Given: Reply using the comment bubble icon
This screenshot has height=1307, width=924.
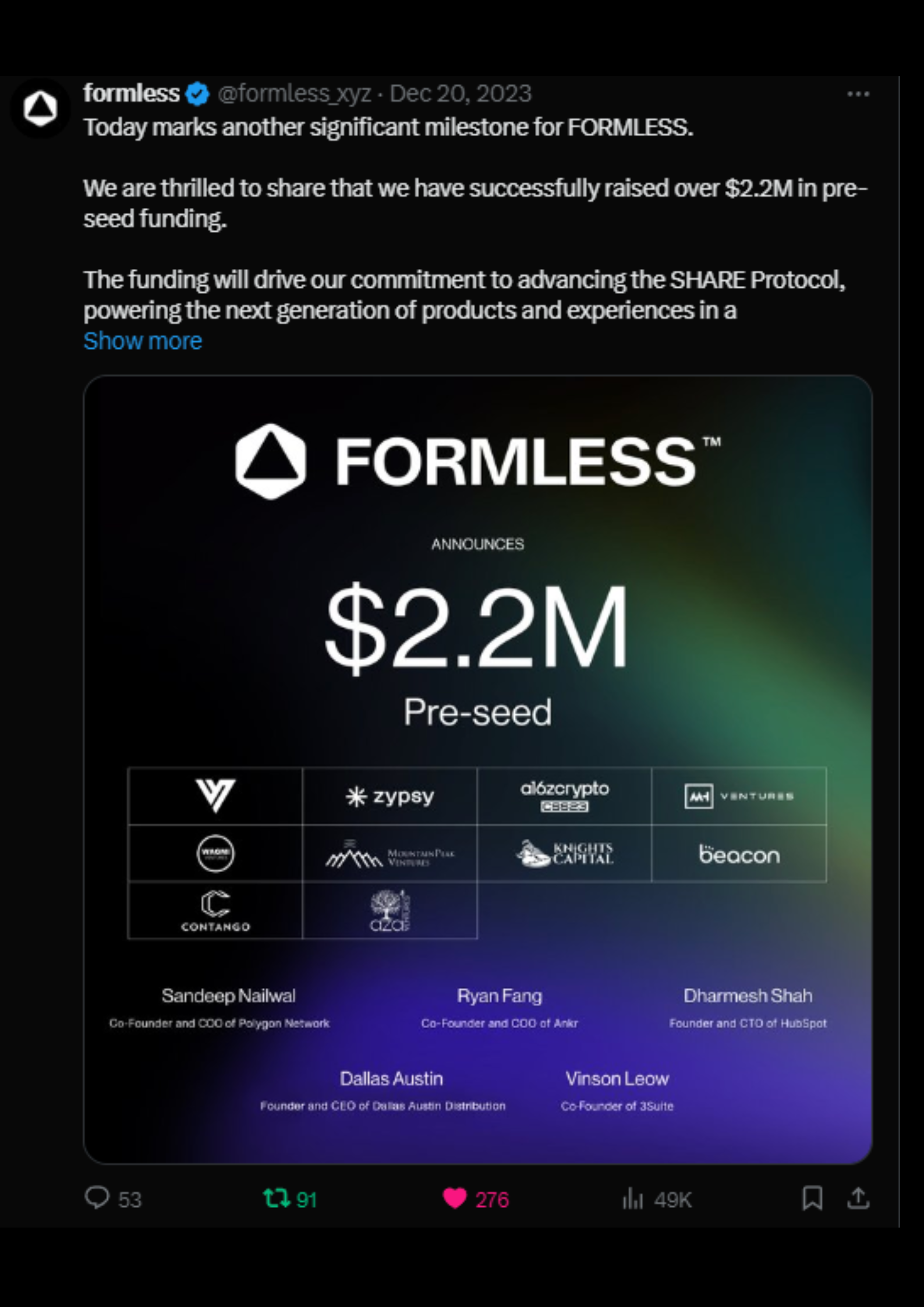Looking at the screenshot, I should pos(97,1198).
